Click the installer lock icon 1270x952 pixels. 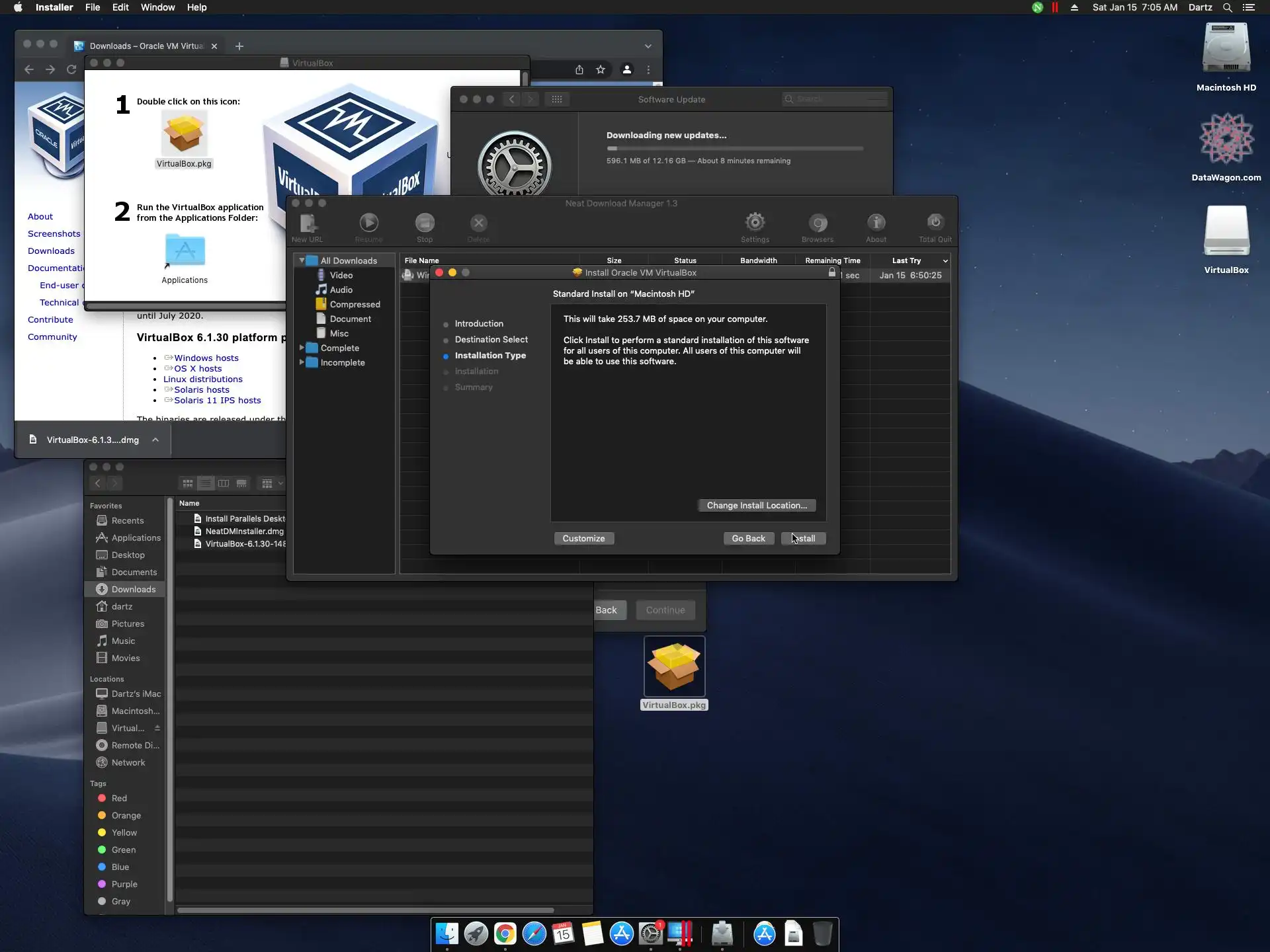point(832,272)
